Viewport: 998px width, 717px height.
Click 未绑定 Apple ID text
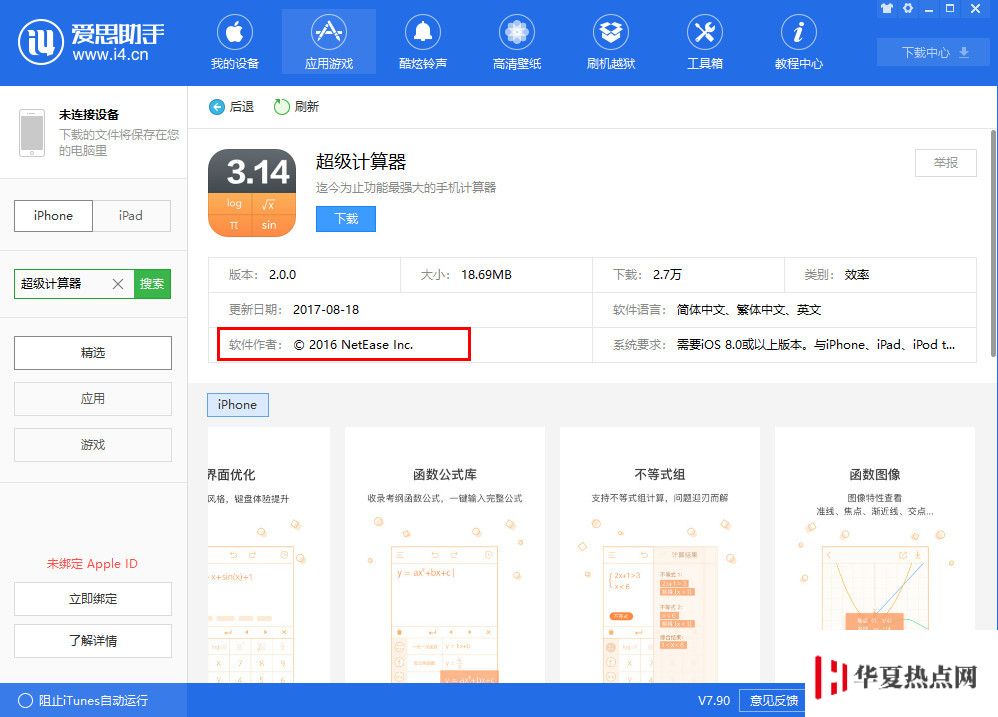click(92, 564)
